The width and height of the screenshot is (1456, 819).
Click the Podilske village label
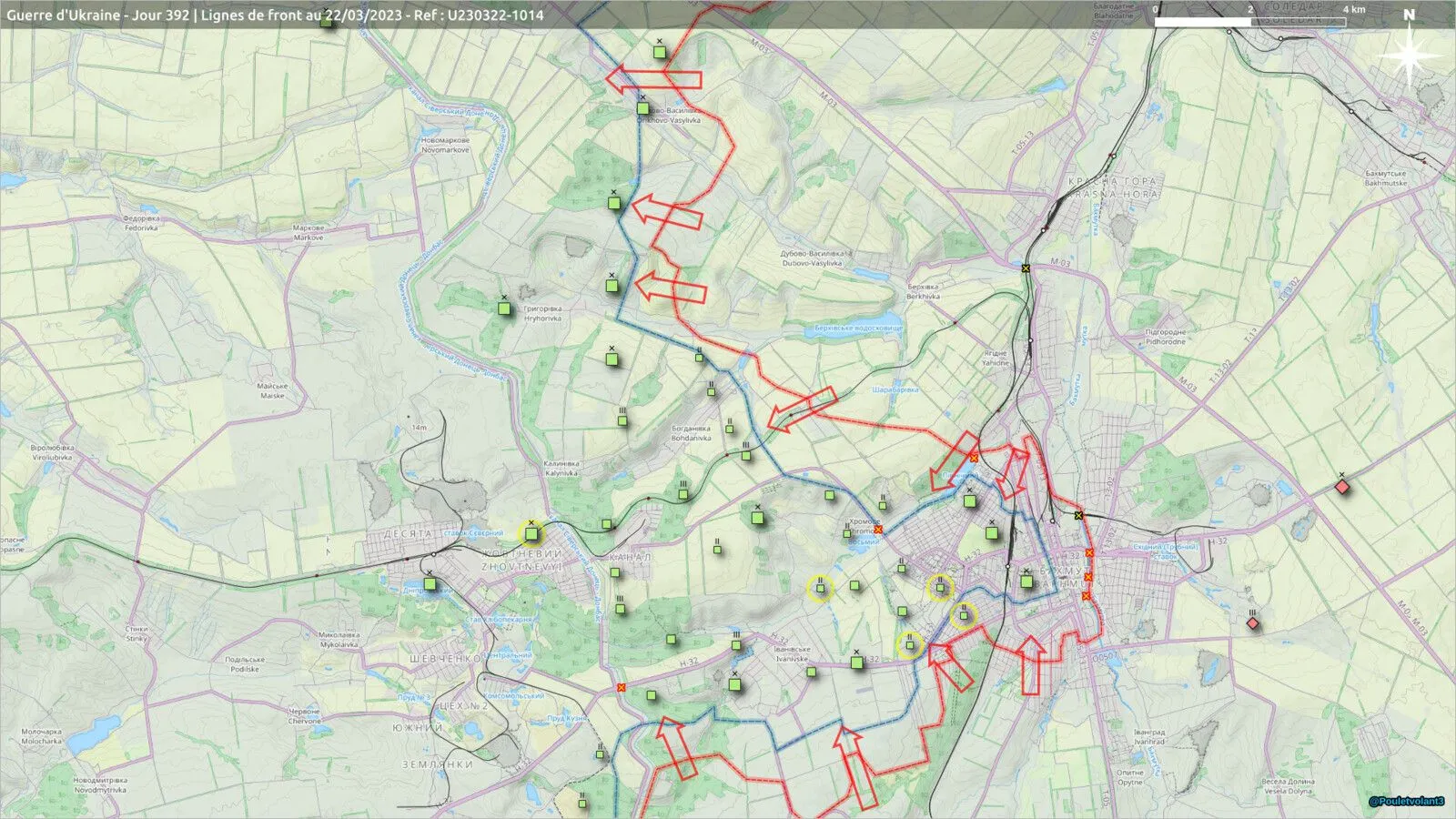click(245, 663)
